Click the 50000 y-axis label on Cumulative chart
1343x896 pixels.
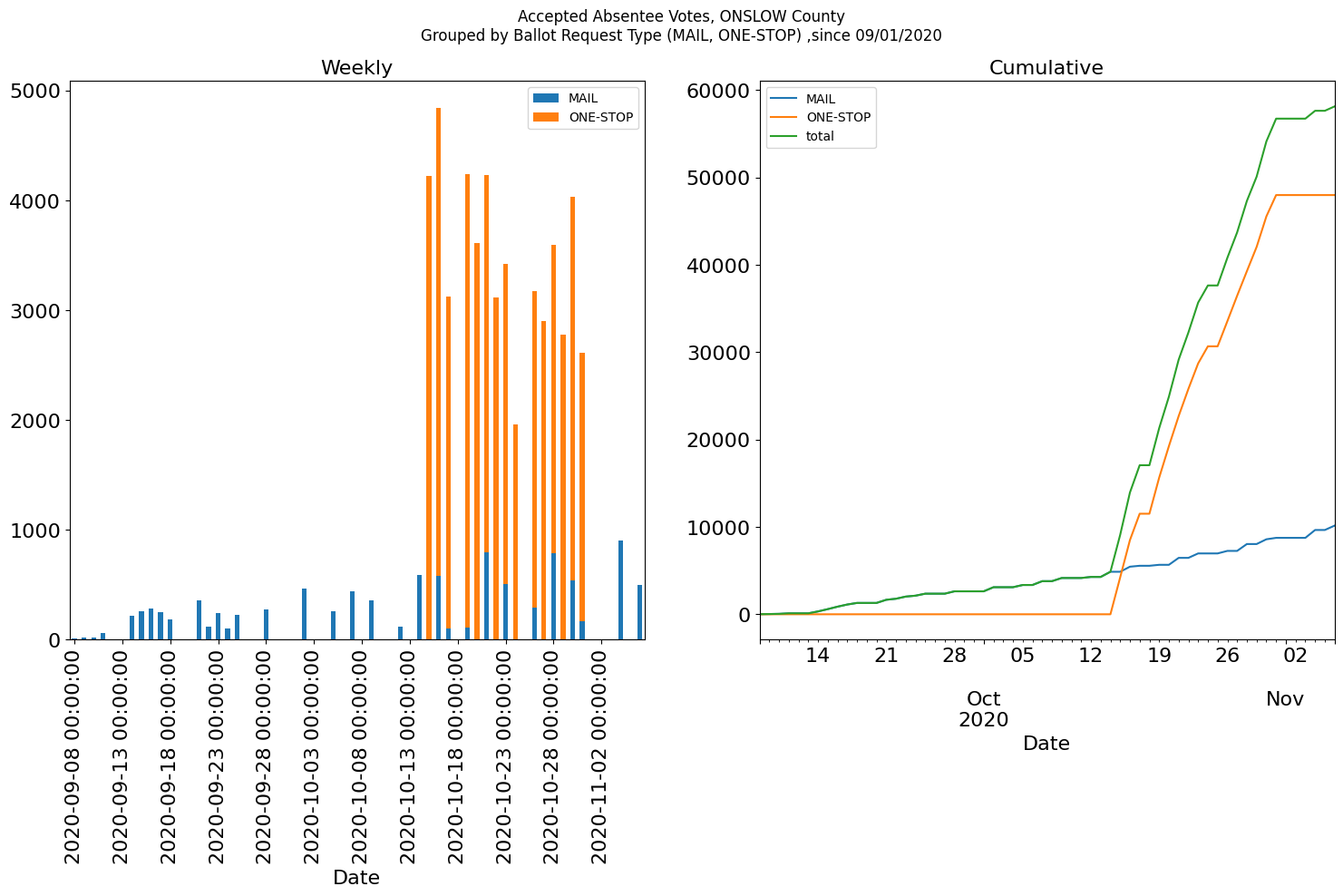[718, 178]
